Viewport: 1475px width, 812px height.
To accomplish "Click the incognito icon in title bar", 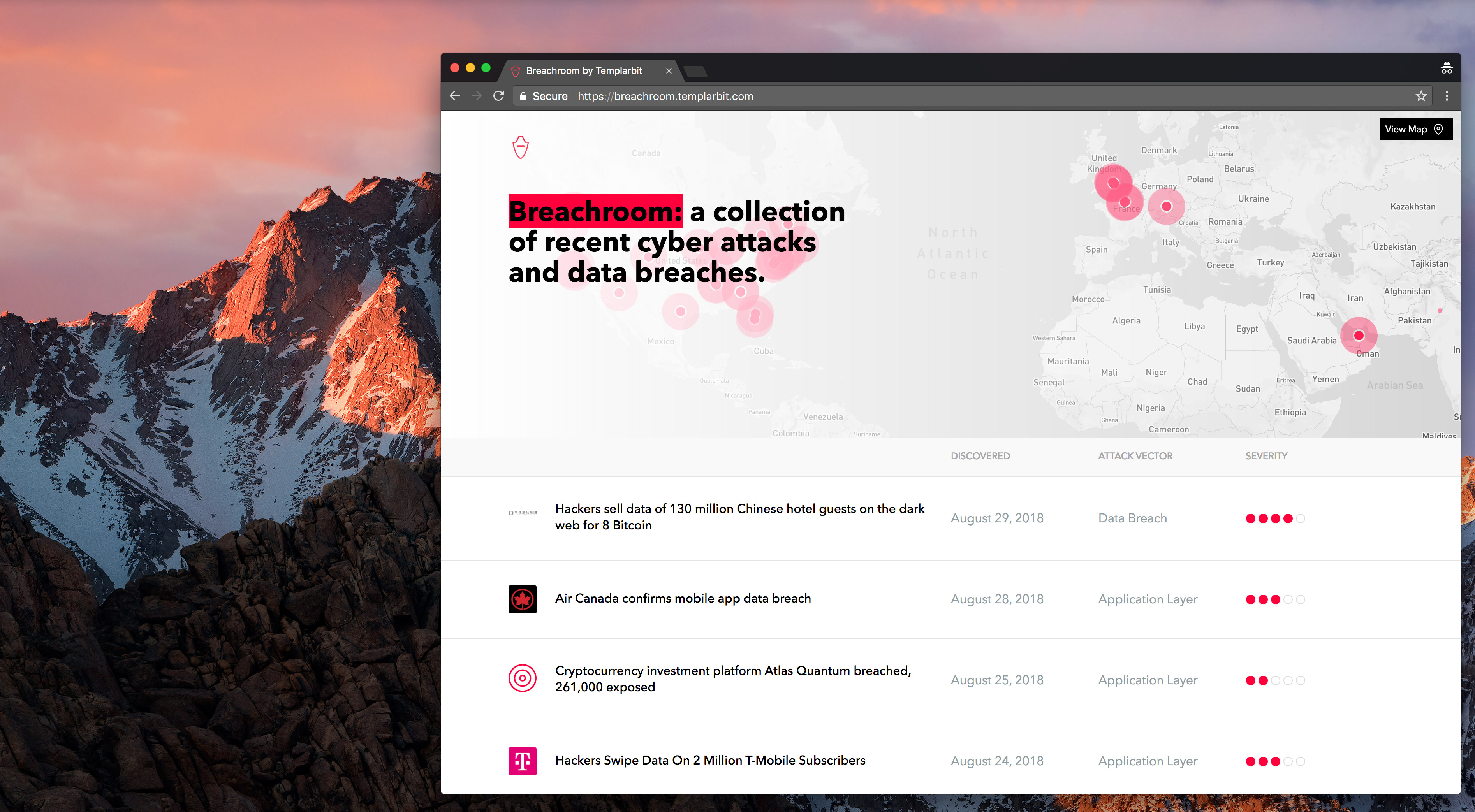I will pyautogui.click(x=1446, y=68).
